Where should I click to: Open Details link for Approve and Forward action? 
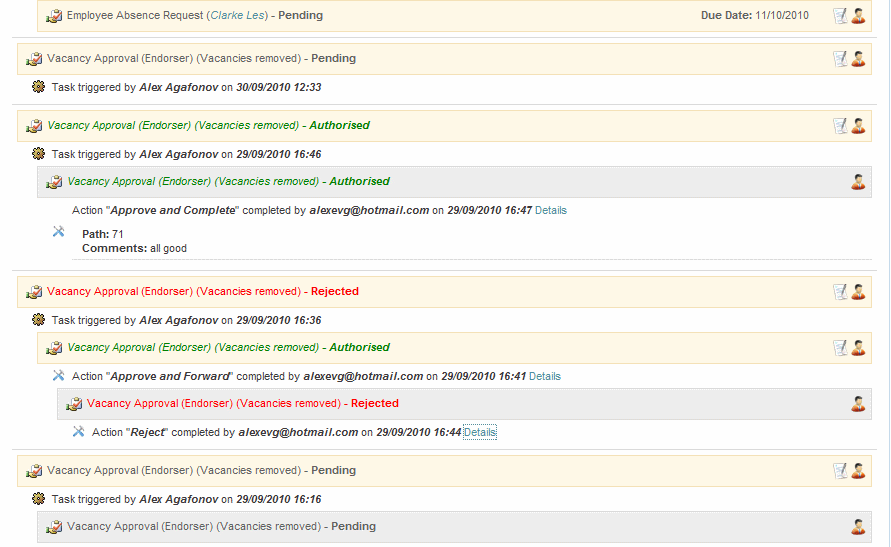point(545,376)
